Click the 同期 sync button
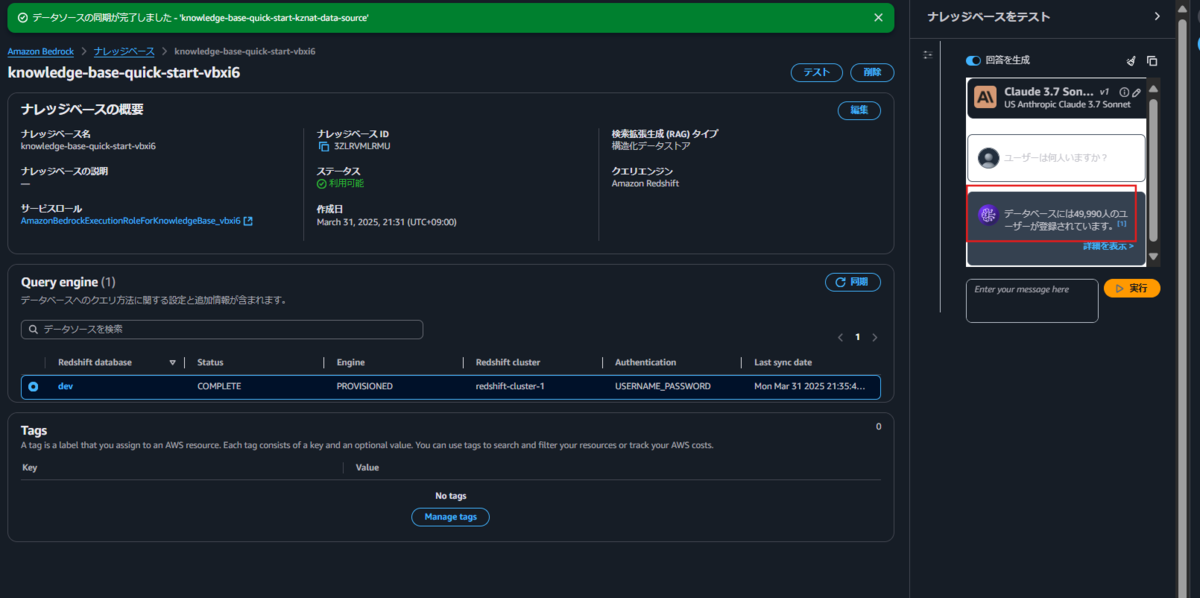 tap(852, 282)
